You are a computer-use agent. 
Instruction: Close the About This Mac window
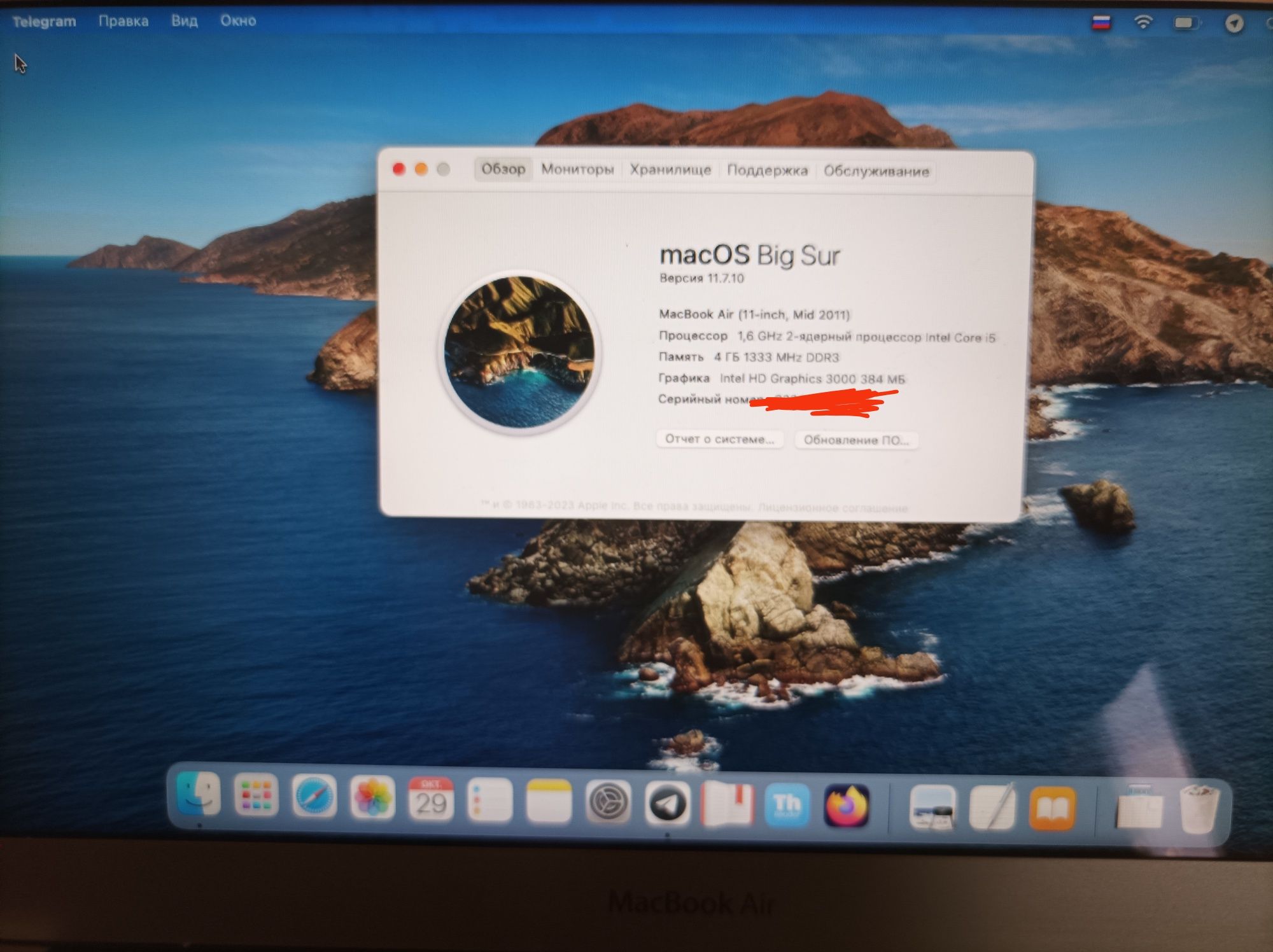399,168
